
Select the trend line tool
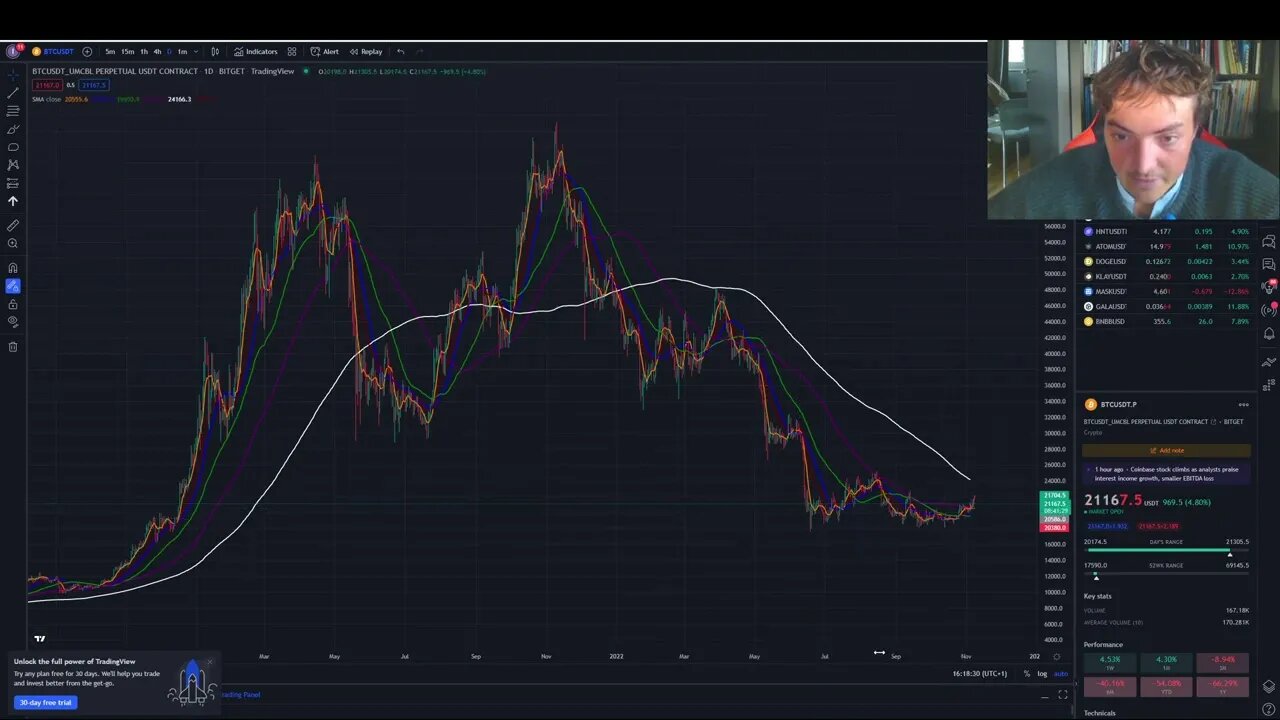point(13,93)
